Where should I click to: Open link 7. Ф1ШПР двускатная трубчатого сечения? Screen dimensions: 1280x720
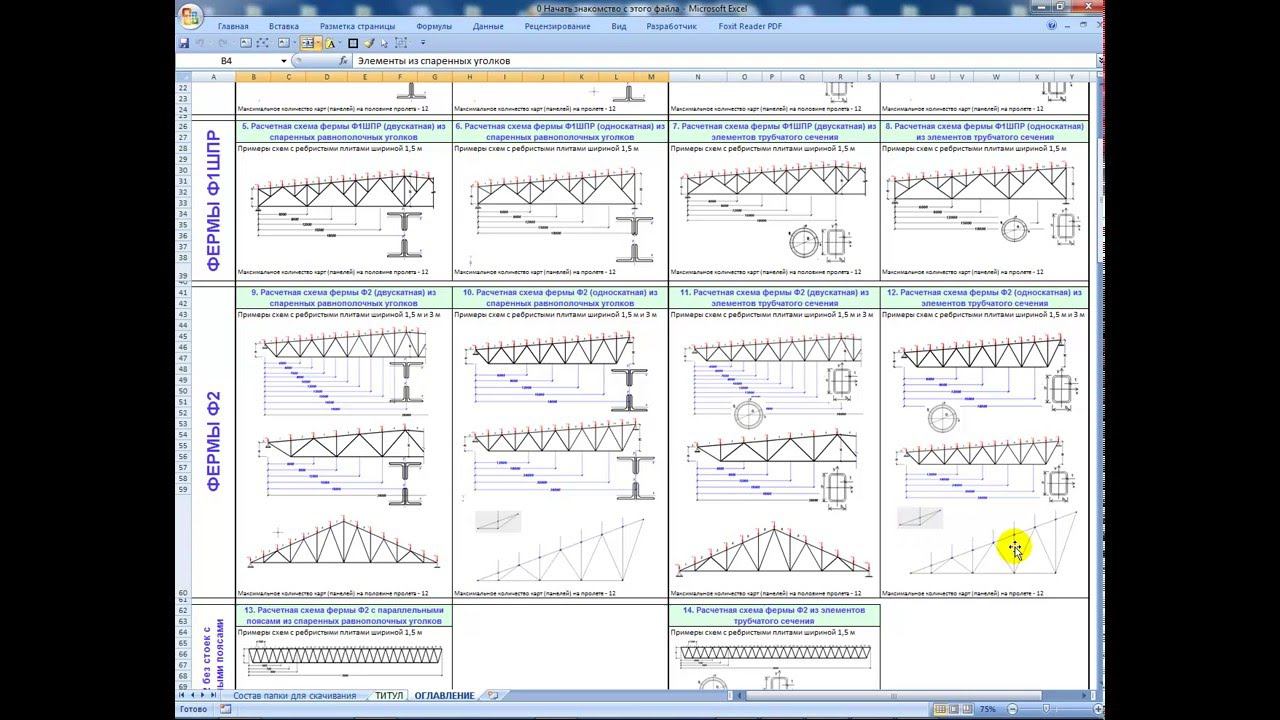[774, 131]
